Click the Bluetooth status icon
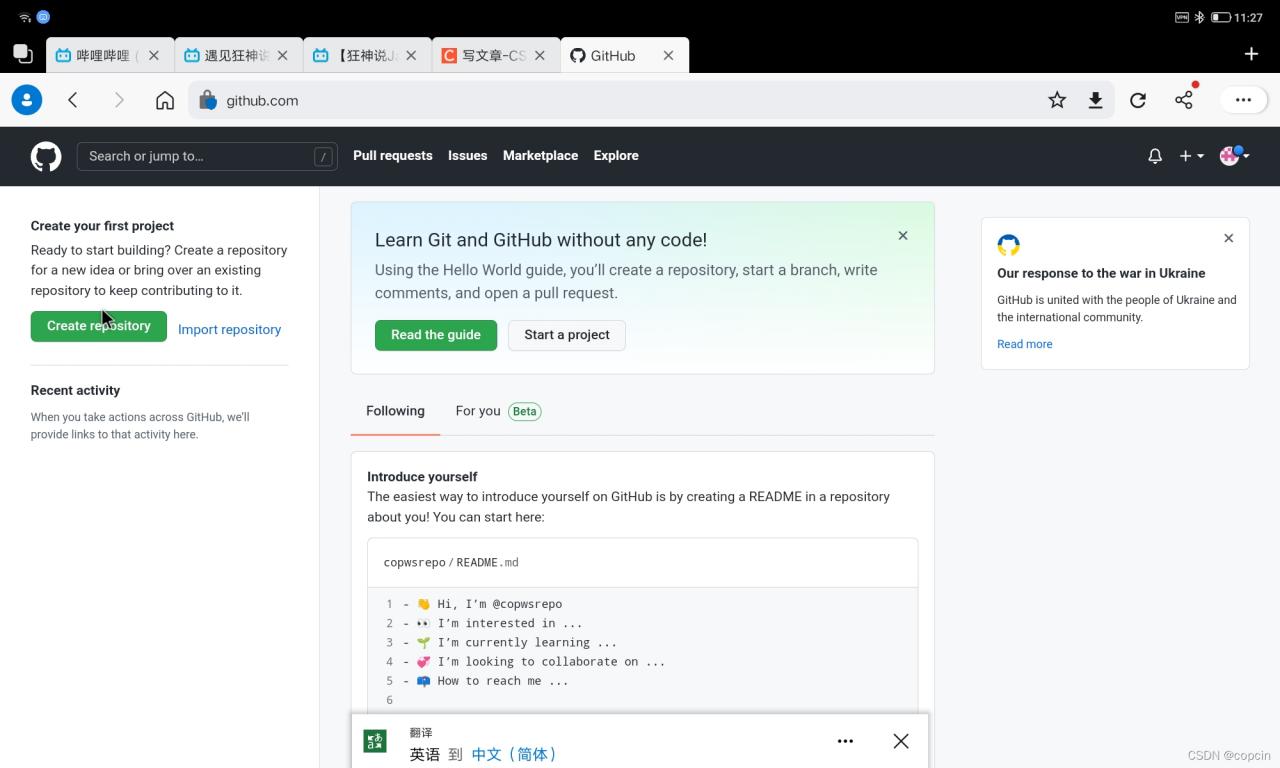Viewport: 1280px width, 768px height. point(1200,18)
